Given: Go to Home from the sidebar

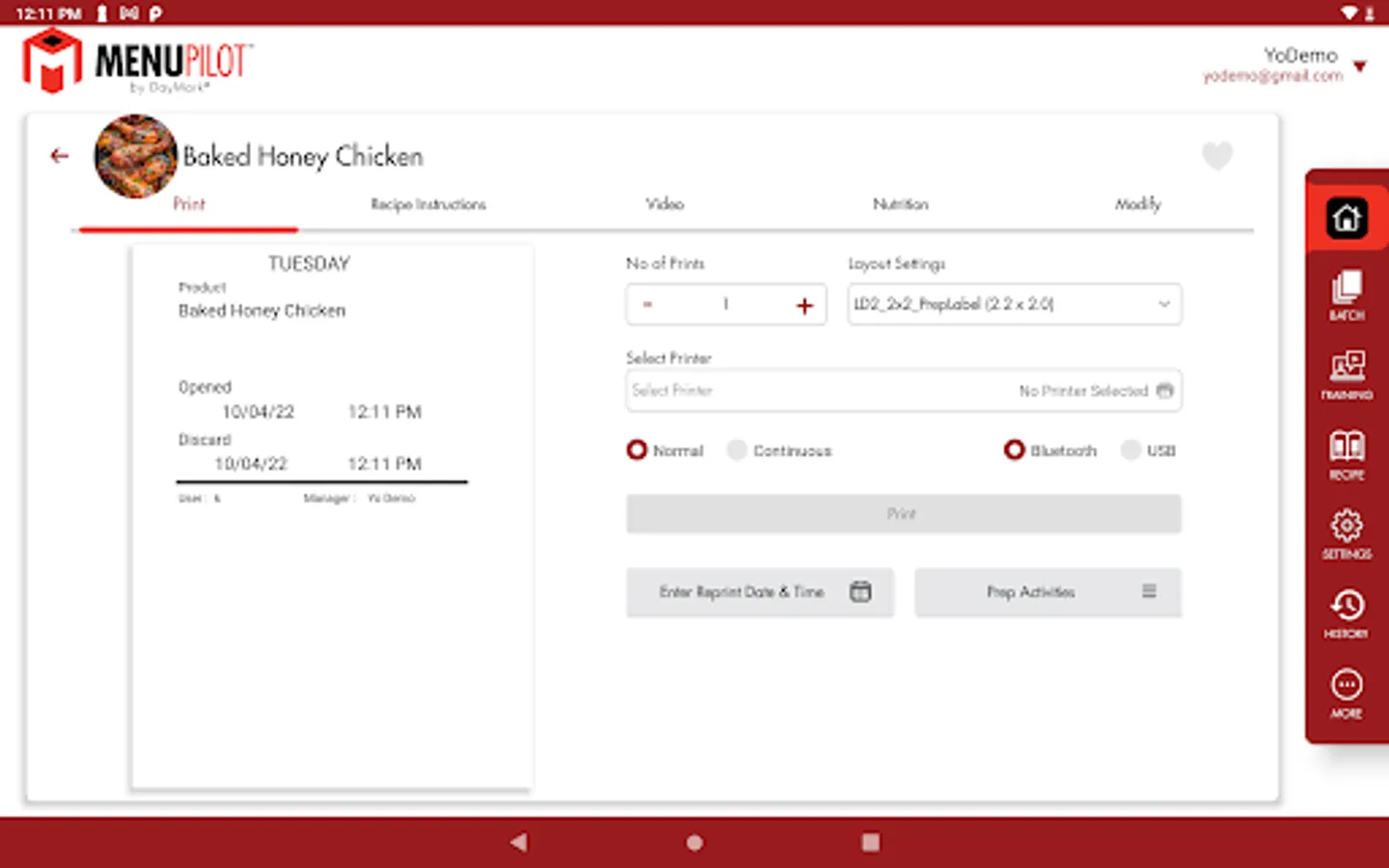Looking at the screenshot, I should point(1347,217).
